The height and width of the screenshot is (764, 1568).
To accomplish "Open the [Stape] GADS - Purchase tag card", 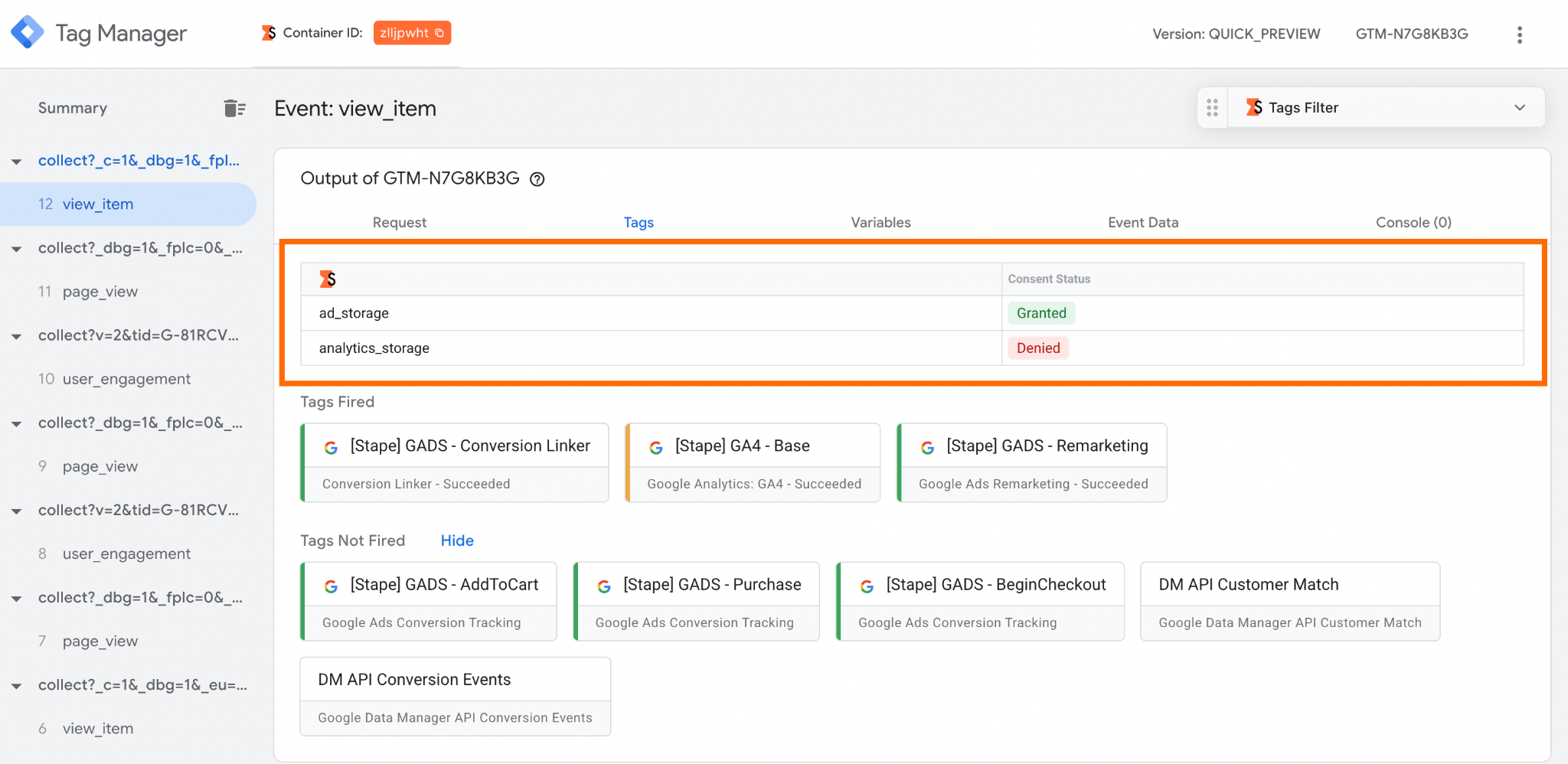I will point(697,602).
